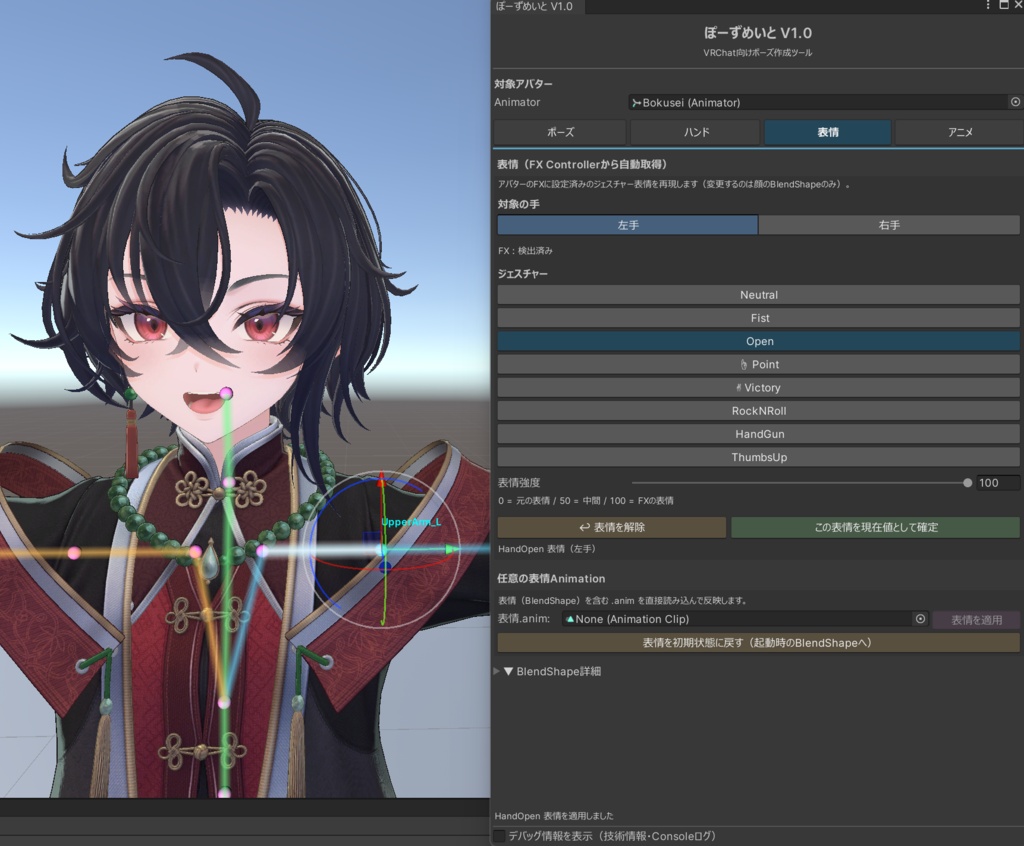The width and height of the screenshot is (1024, 846).
Task: Click the 表情を適用 button
Action: 976,619
